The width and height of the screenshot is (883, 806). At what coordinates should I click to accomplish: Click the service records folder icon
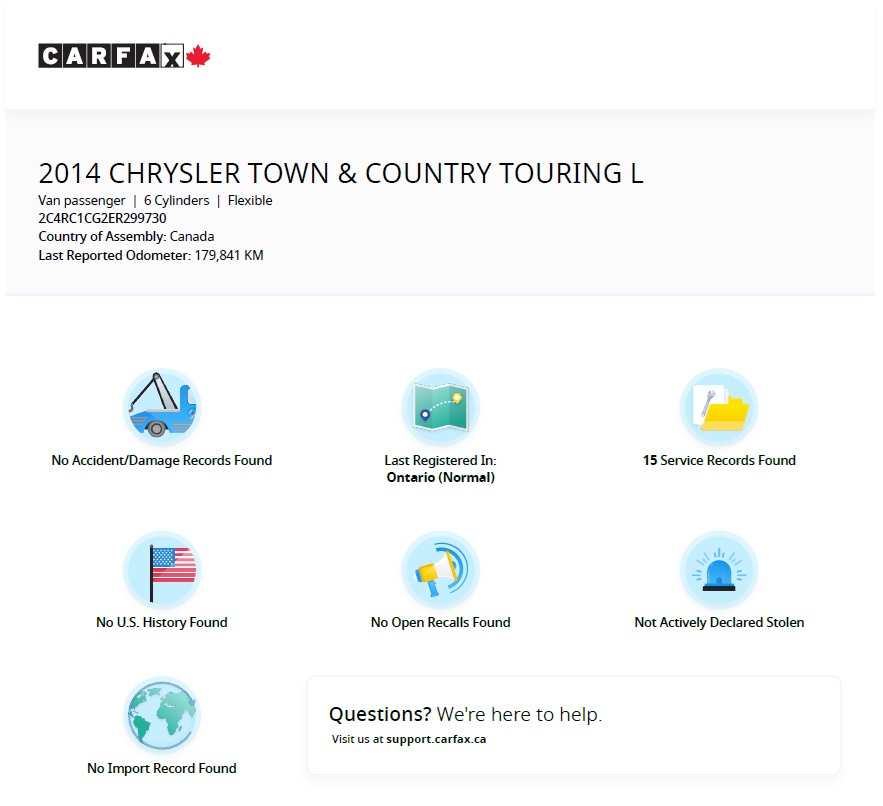pos(719,407)
